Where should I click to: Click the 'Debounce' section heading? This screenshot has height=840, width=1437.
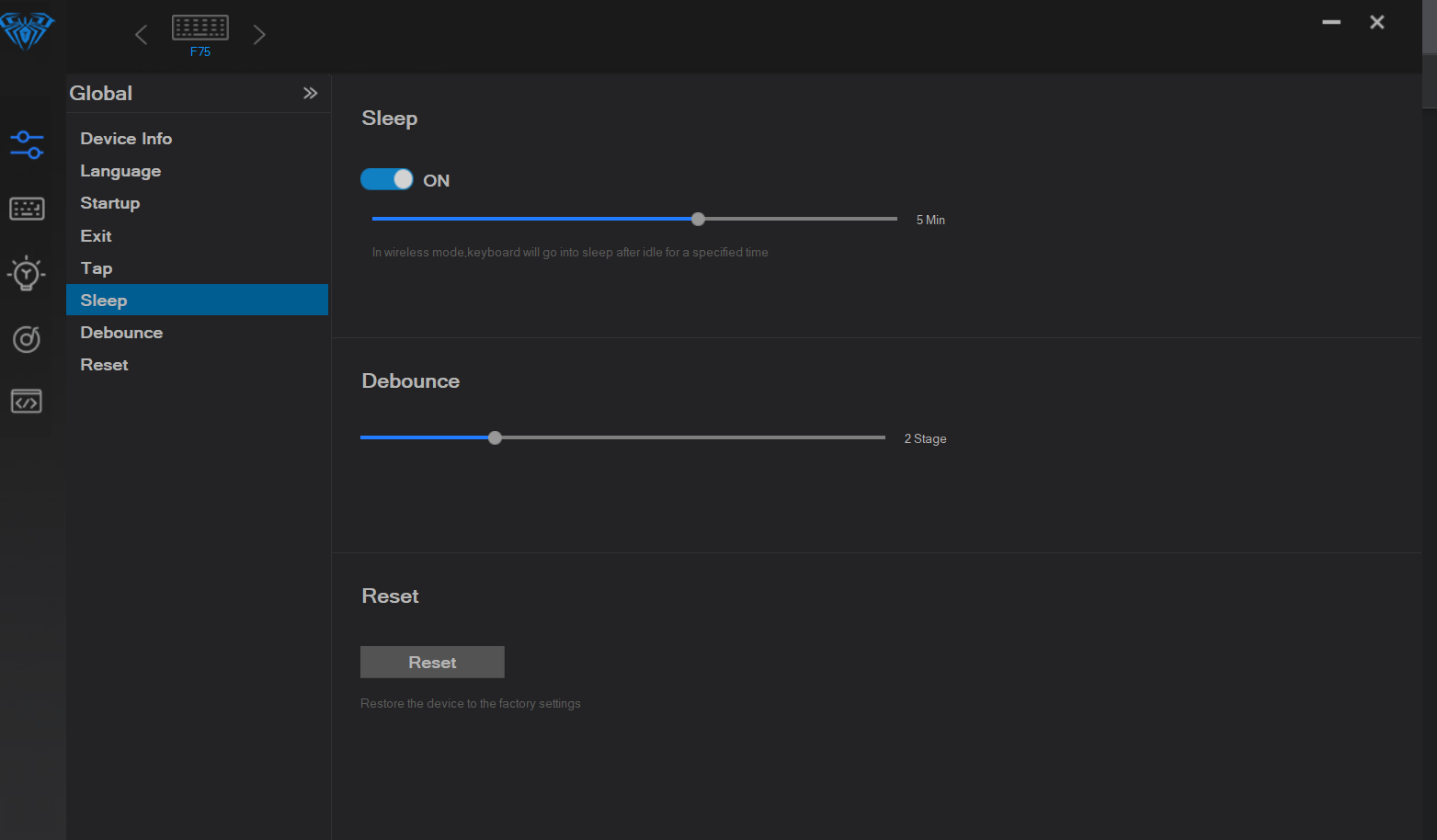point(411,381)
